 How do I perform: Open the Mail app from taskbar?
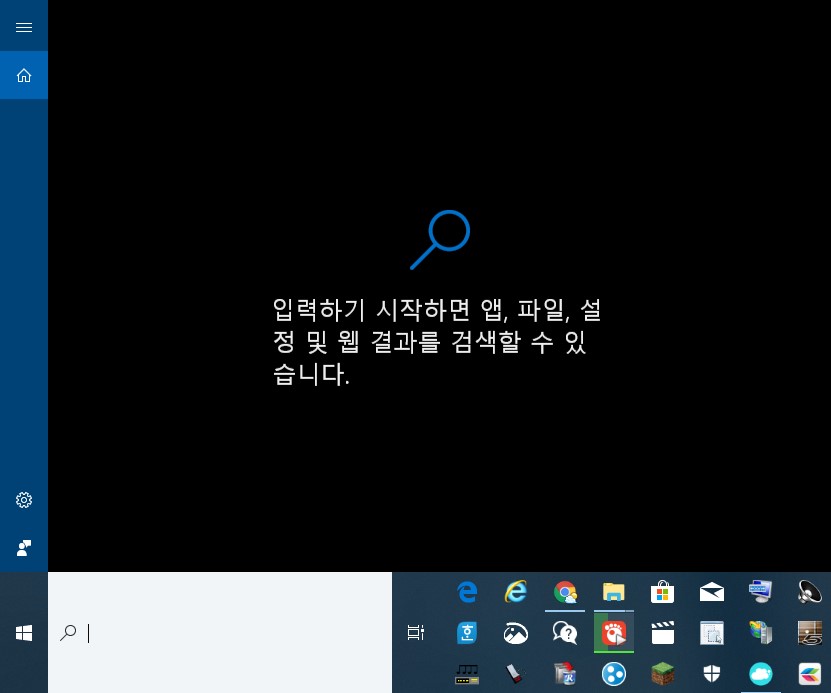pos(712,592)
